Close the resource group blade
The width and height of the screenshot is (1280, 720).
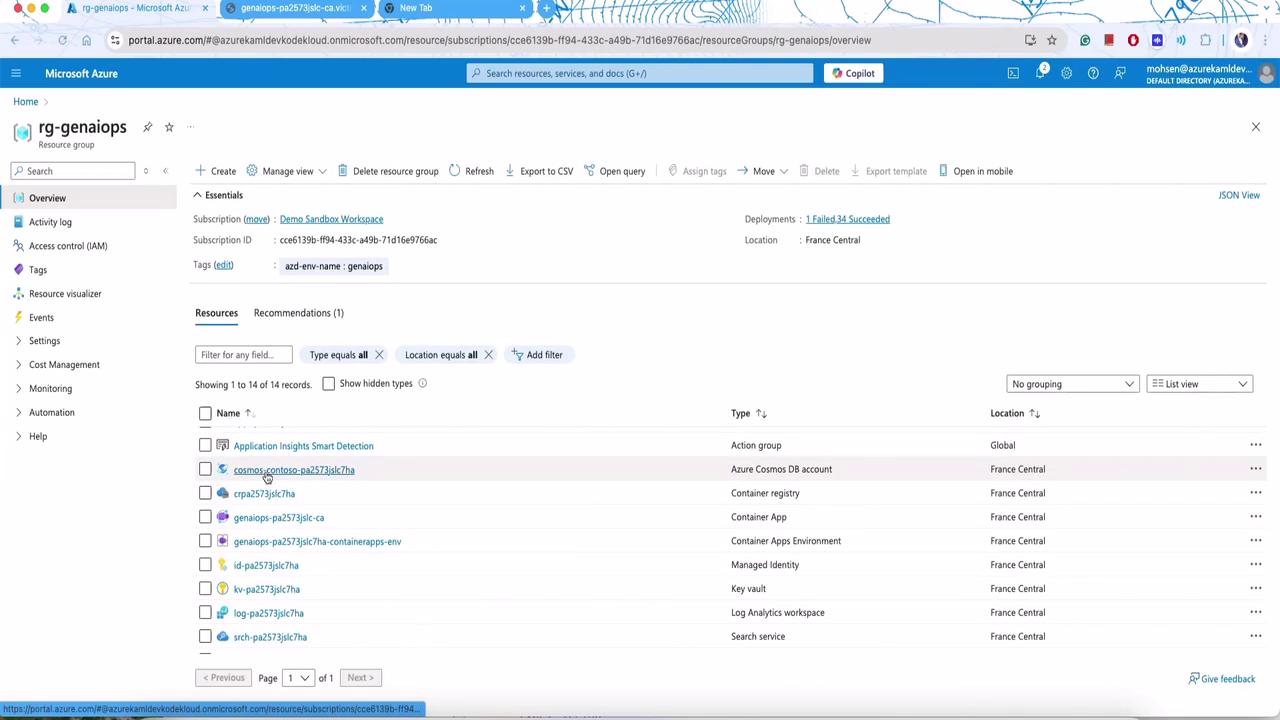point(1256,127)
